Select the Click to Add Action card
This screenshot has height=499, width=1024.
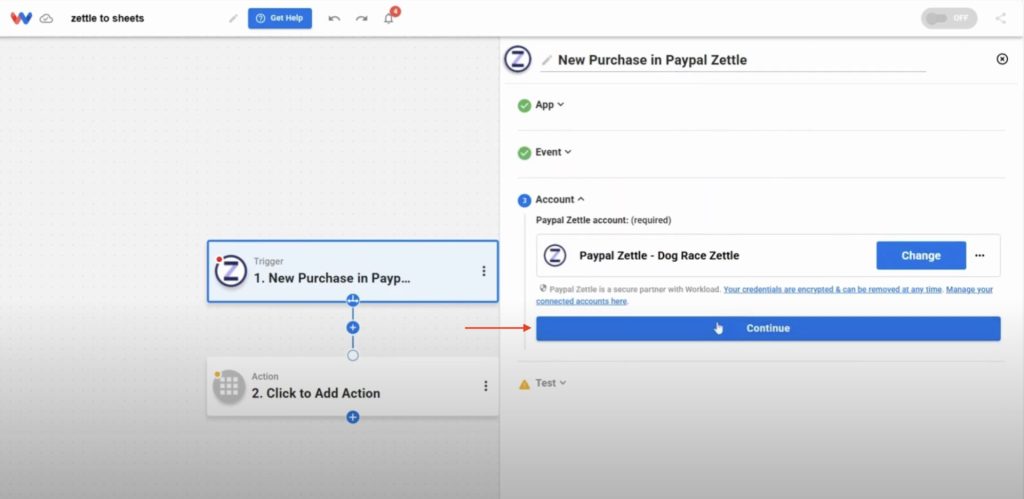pos(353,386)
